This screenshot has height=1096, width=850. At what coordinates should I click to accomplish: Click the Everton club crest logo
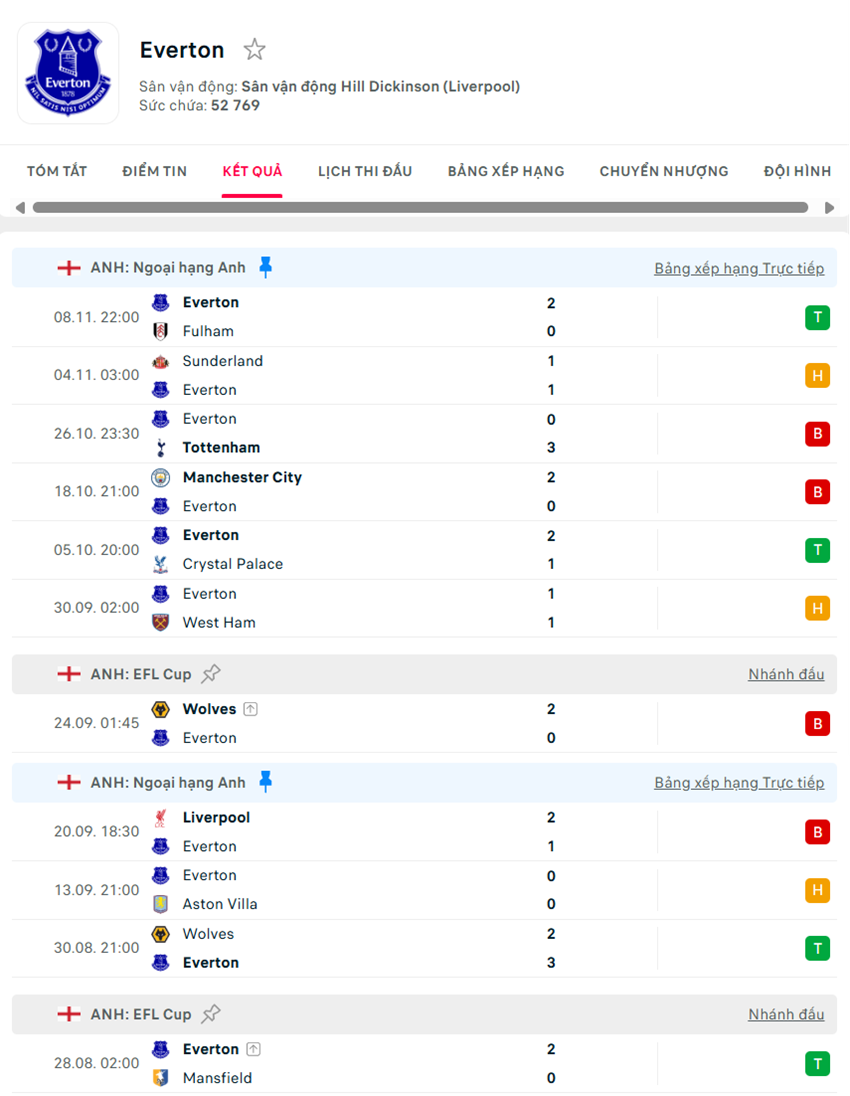68,73
